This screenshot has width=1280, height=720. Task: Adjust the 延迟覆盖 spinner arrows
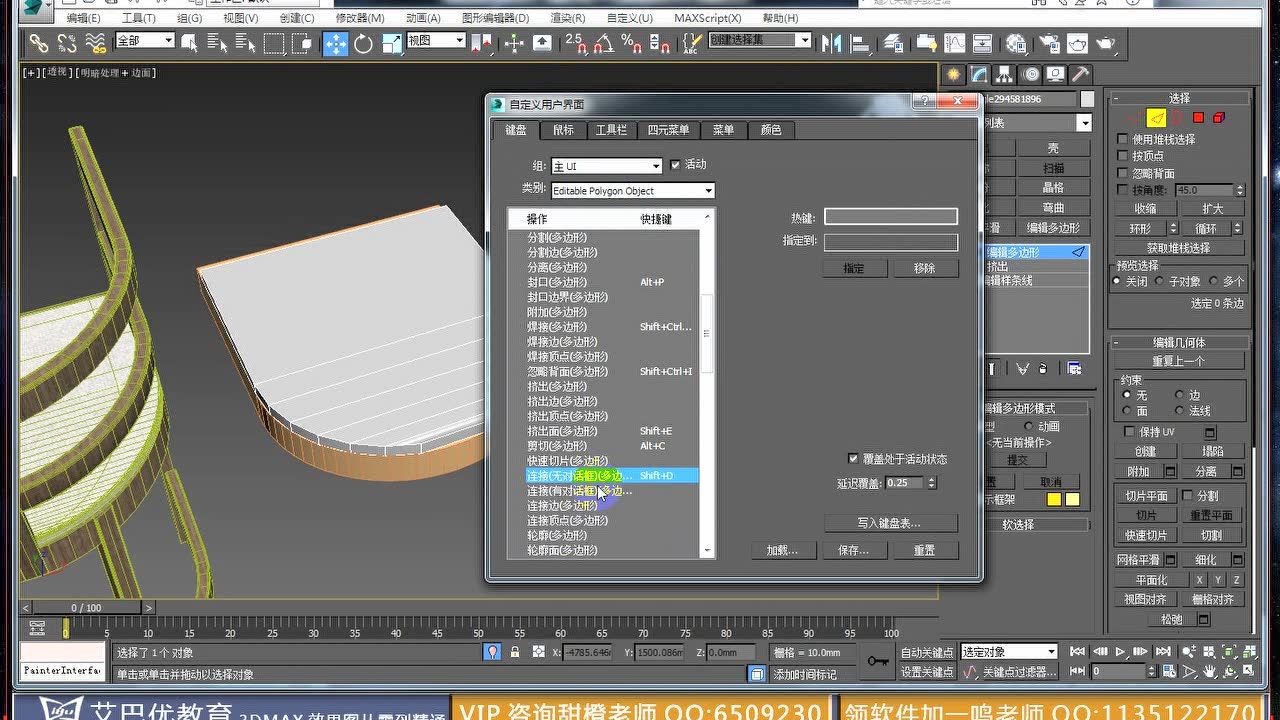click(x=932, y=483)
